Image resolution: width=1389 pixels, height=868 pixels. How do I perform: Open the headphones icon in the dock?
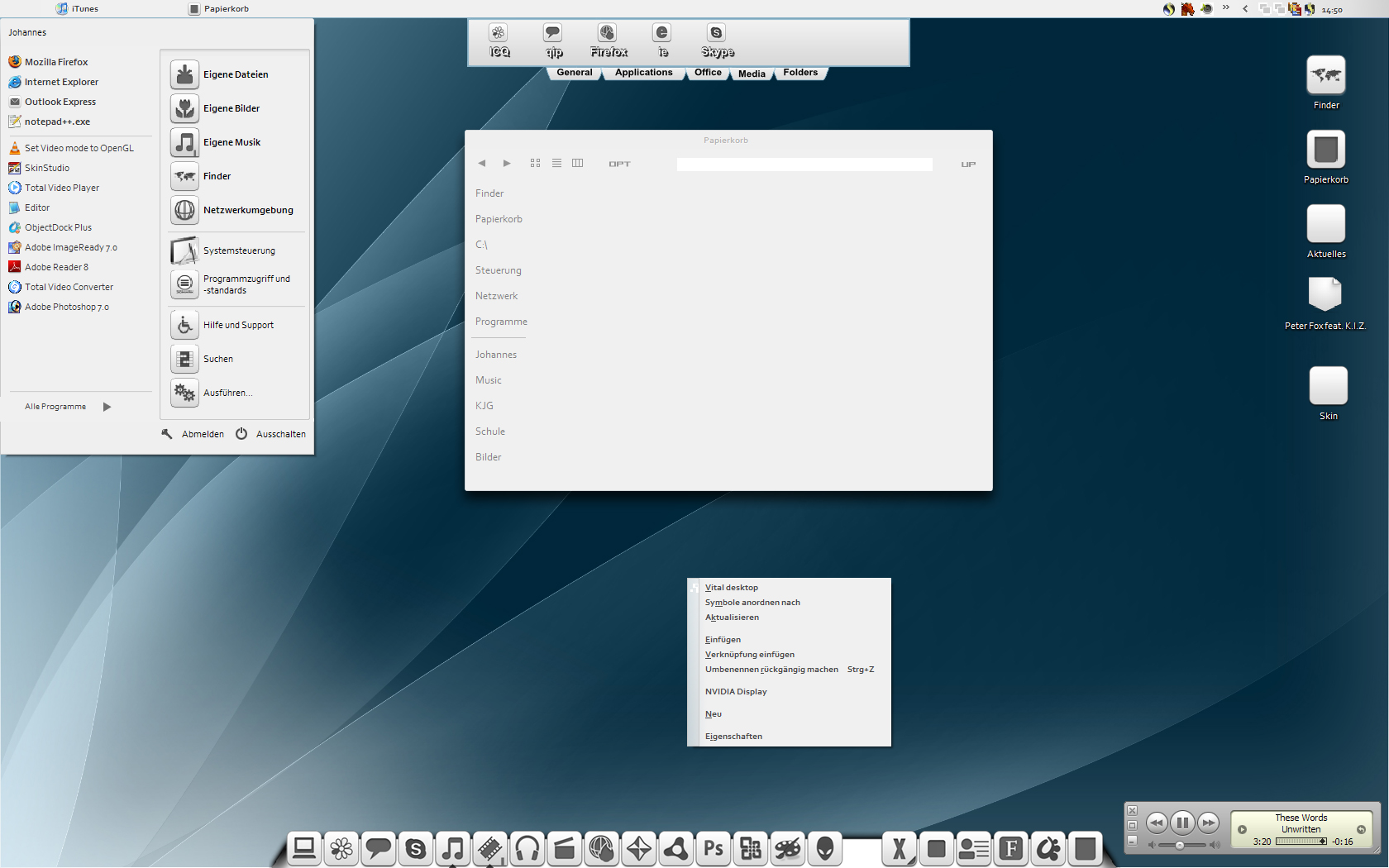(x=527, y=848)
